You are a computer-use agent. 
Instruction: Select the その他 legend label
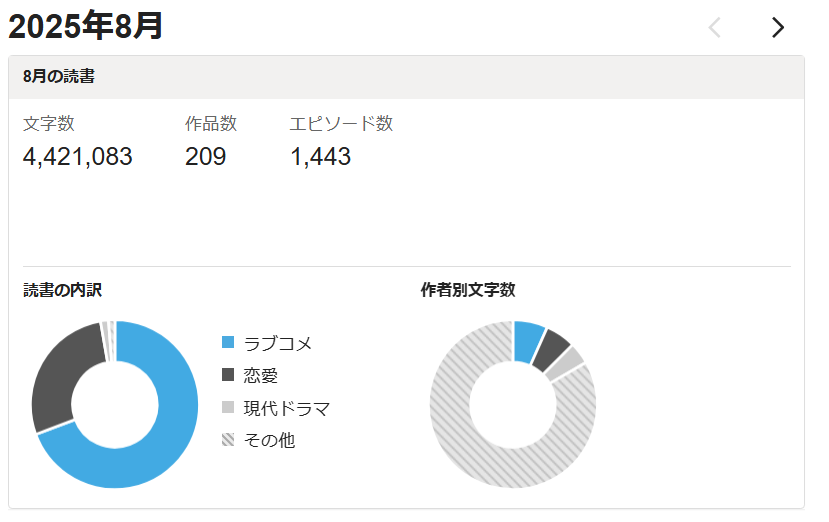270,439
